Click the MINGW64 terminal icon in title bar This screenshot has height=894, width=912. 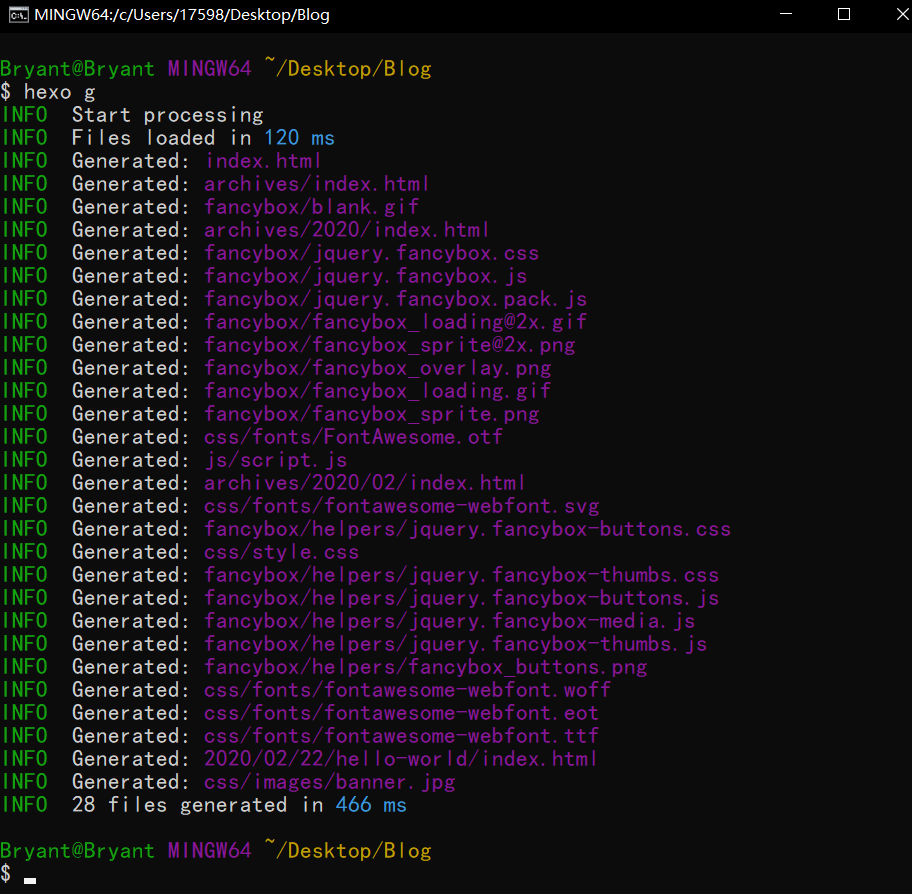(19, 15)
